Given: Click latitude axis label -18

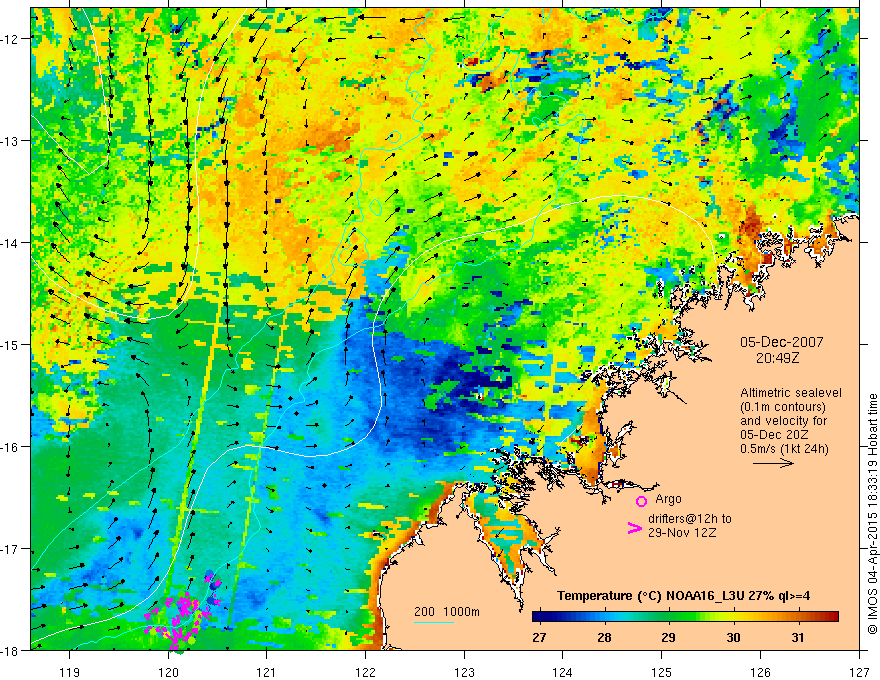Looking at the screenshot, I should (11, 651).
